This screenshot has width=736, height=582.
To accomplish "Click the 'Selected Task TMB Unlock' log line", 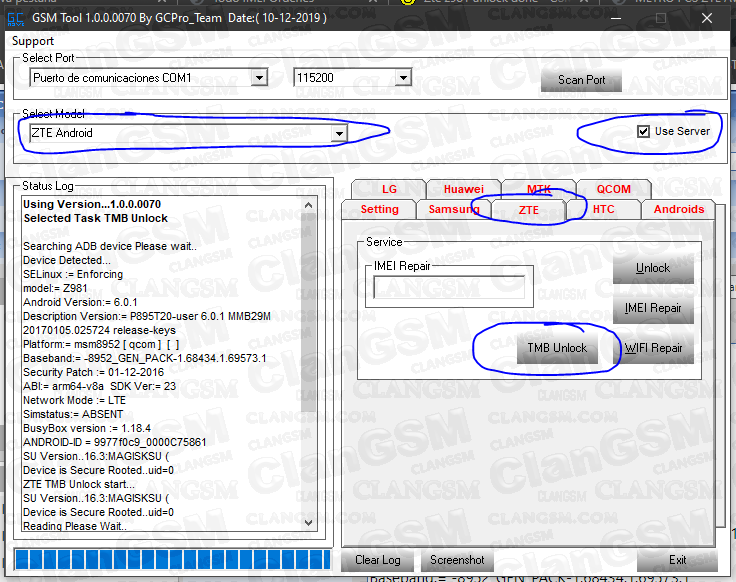I will tap(95, 218).
